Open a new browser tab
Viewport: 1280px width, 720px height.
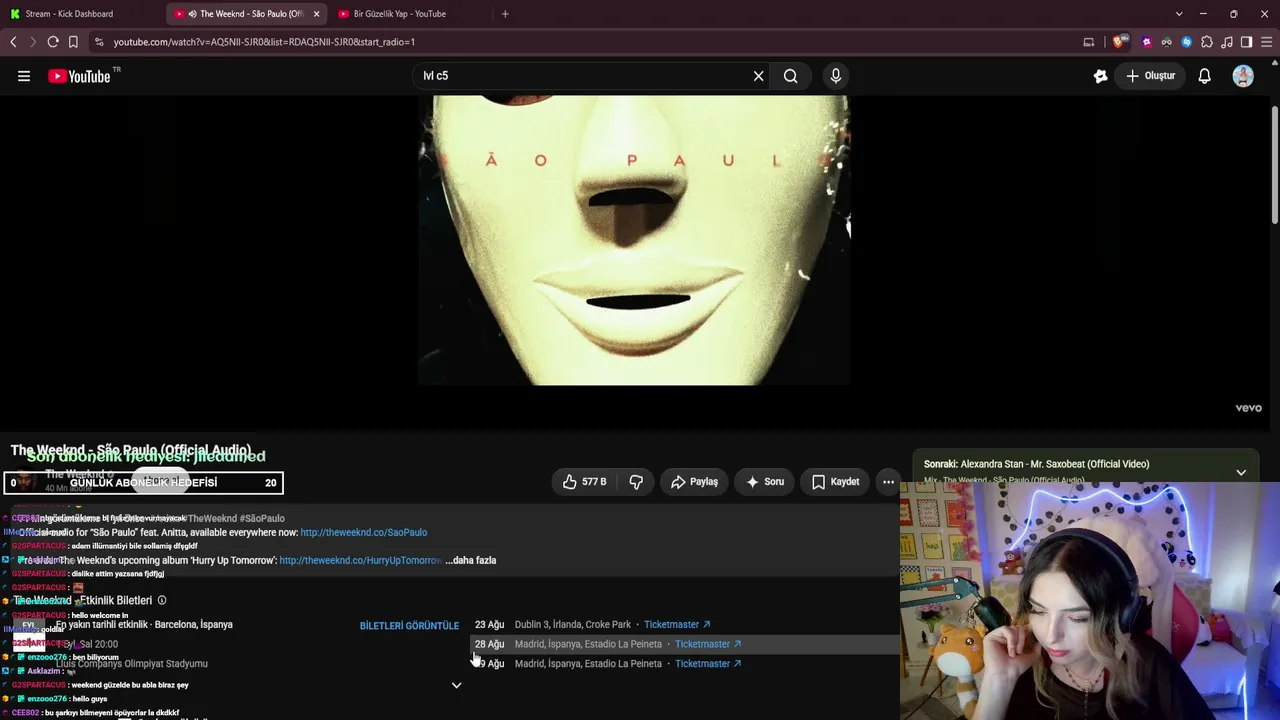pos(505,14)
